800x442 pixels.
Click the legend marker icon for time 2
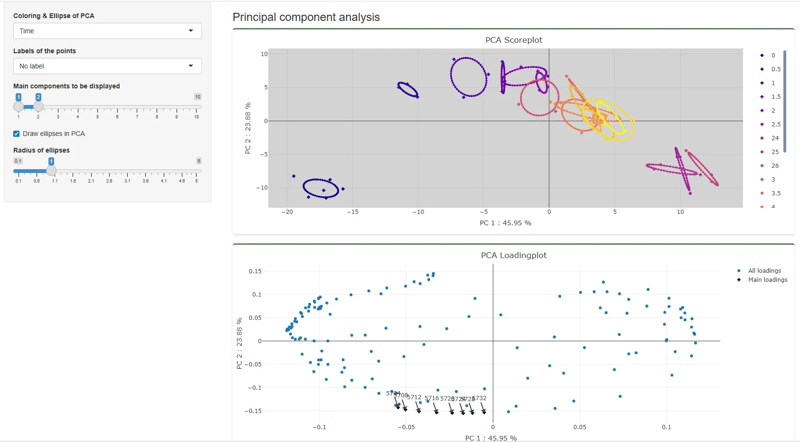coord(762,111)
